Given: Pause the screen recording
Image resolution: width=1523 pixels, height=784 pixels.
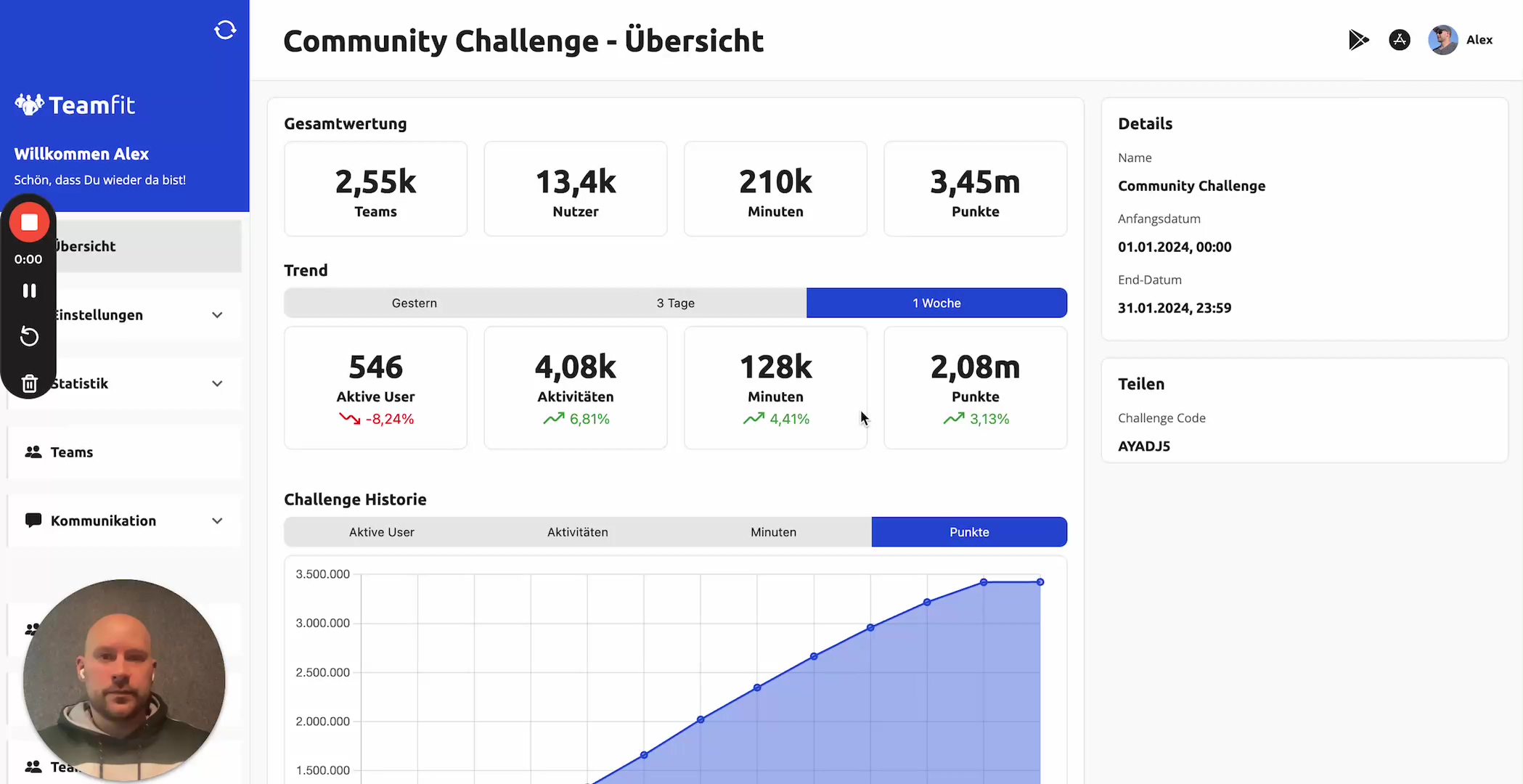Looking at the screenshot, I should click(x=30, y=290).
